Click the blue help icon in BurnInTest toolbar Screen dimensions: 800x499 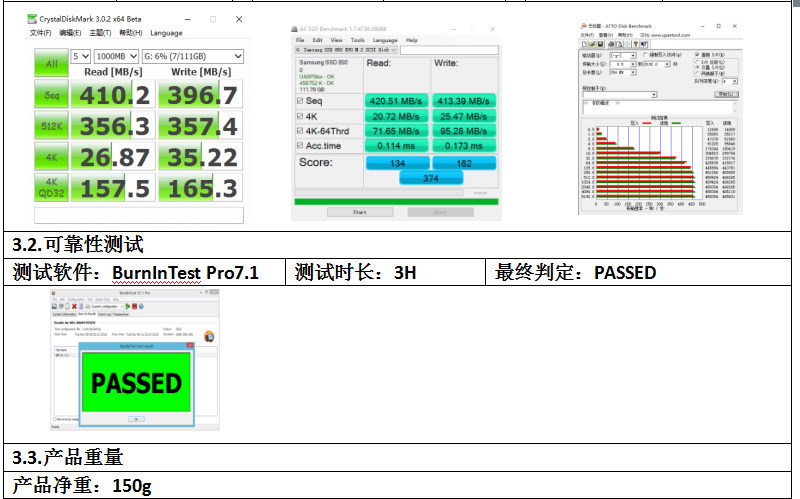[x=141, y=306]
